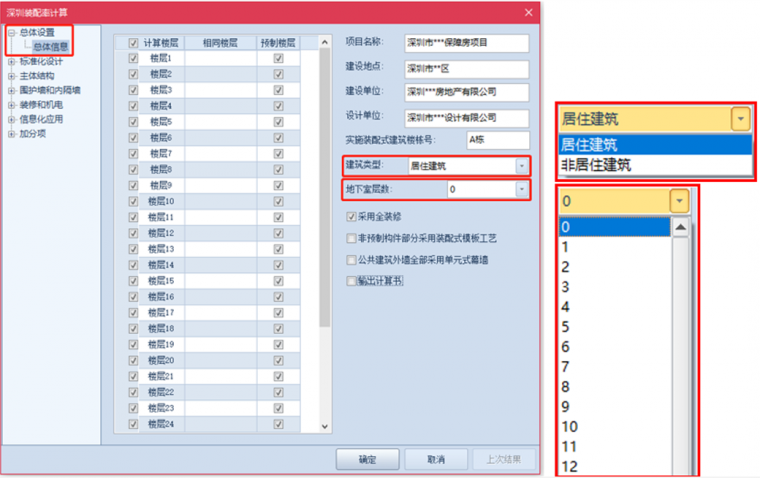Screen dimensions: 760x478
Task: Toggle 预制楼层 checkbox for 楼层5
Action: point(278,122)
